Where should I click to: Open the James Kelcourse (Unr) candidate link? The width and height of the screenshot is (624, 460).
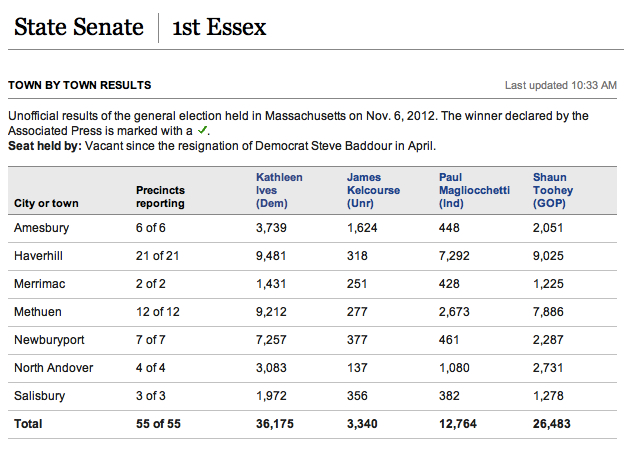click(x=373, y=190)
